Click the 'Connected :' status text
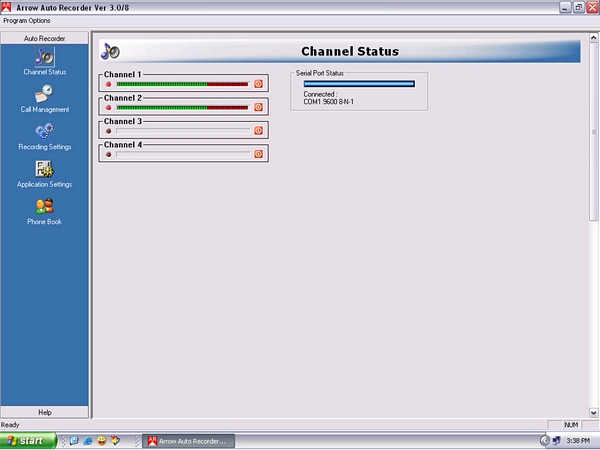The image size is (600, 450). (x=320, y=94)
